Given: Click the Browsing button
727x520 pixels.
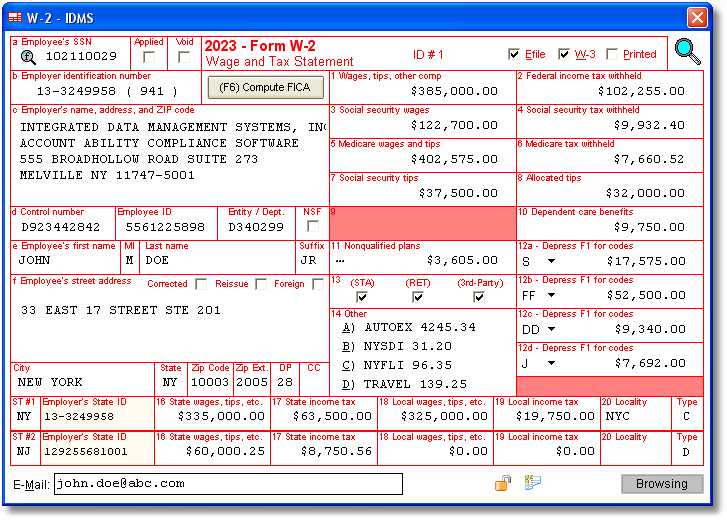Looking at the screenshot, I should [x=662, y=484].
